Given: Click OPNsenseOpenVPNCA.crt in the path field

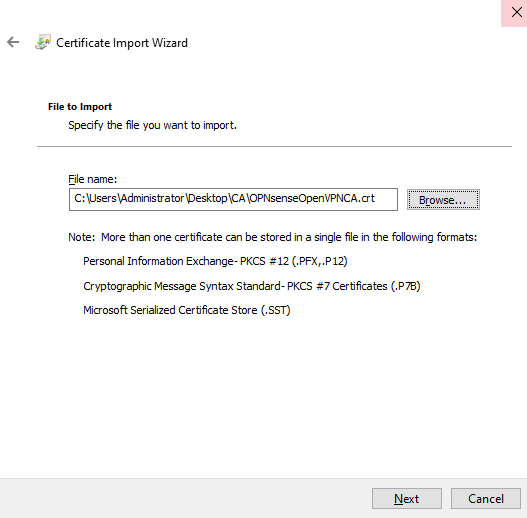Looking at the screenshot, I should coord(312,198).
